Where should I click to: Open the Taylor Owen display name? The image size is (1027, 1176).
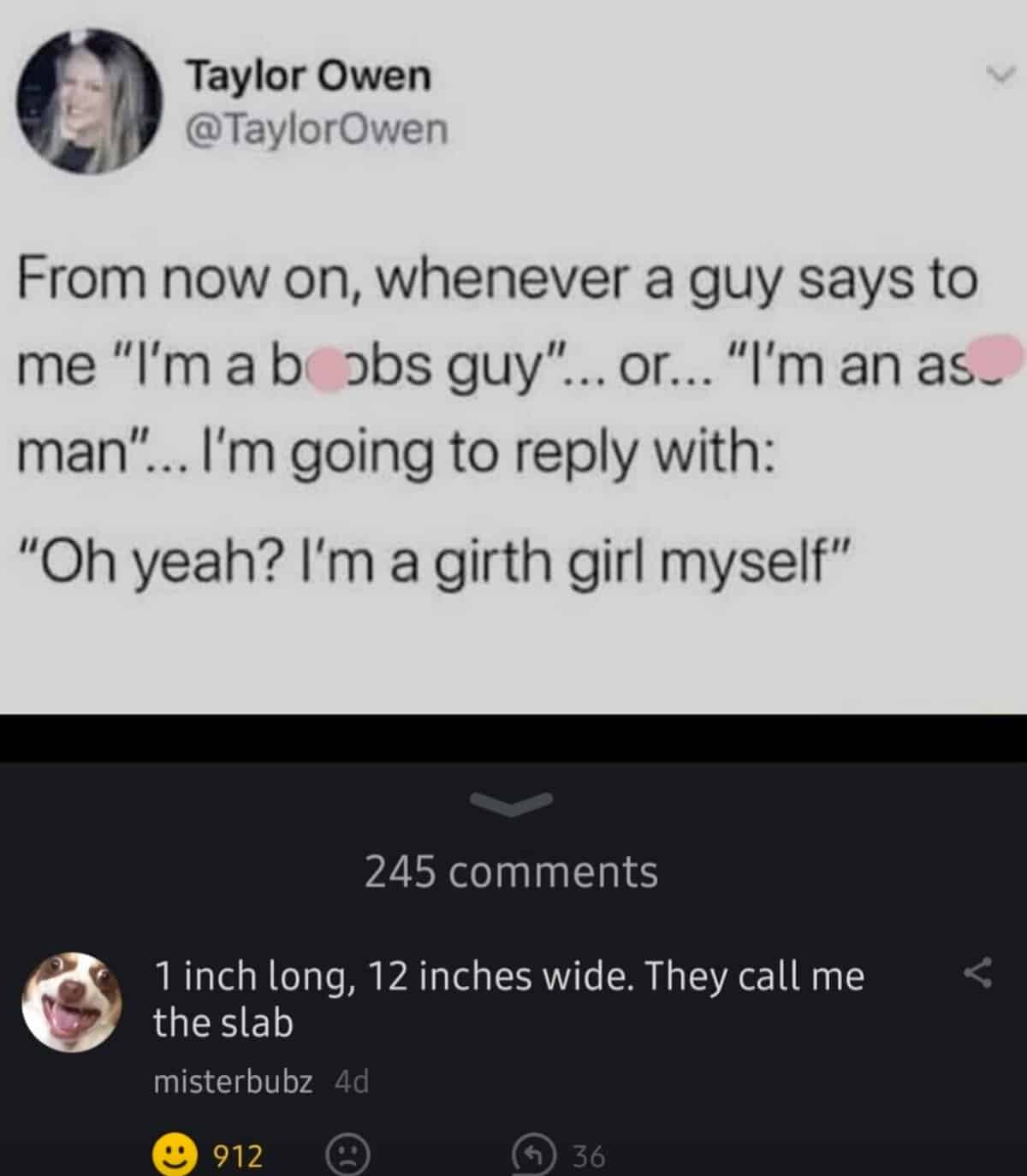(309, 76)
